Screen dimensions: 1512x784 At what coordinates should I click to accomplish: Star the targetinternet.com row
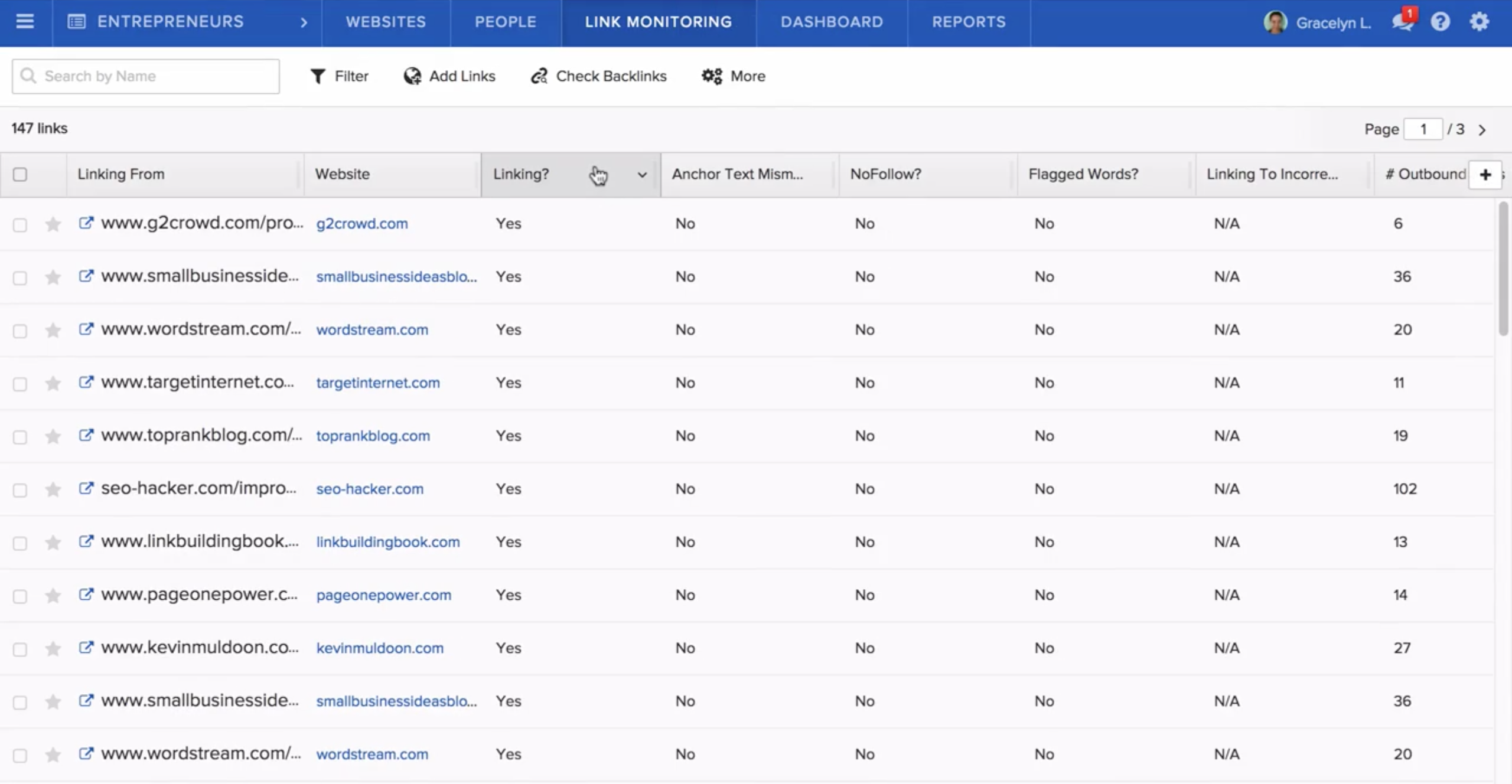pyautogui.click(x=53, y=383)
